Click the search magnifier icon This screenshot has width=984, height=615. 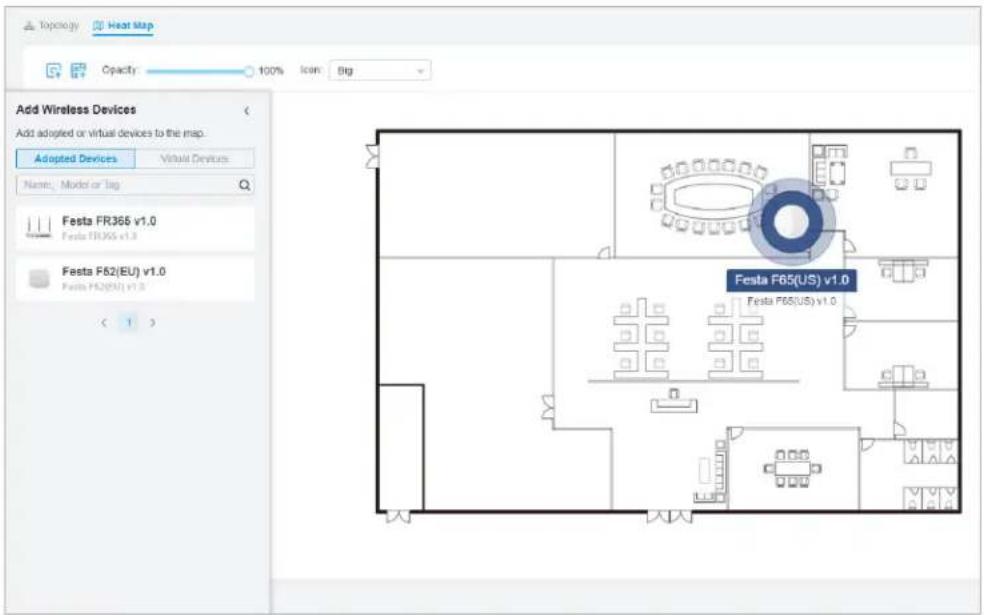click(244, 184)
